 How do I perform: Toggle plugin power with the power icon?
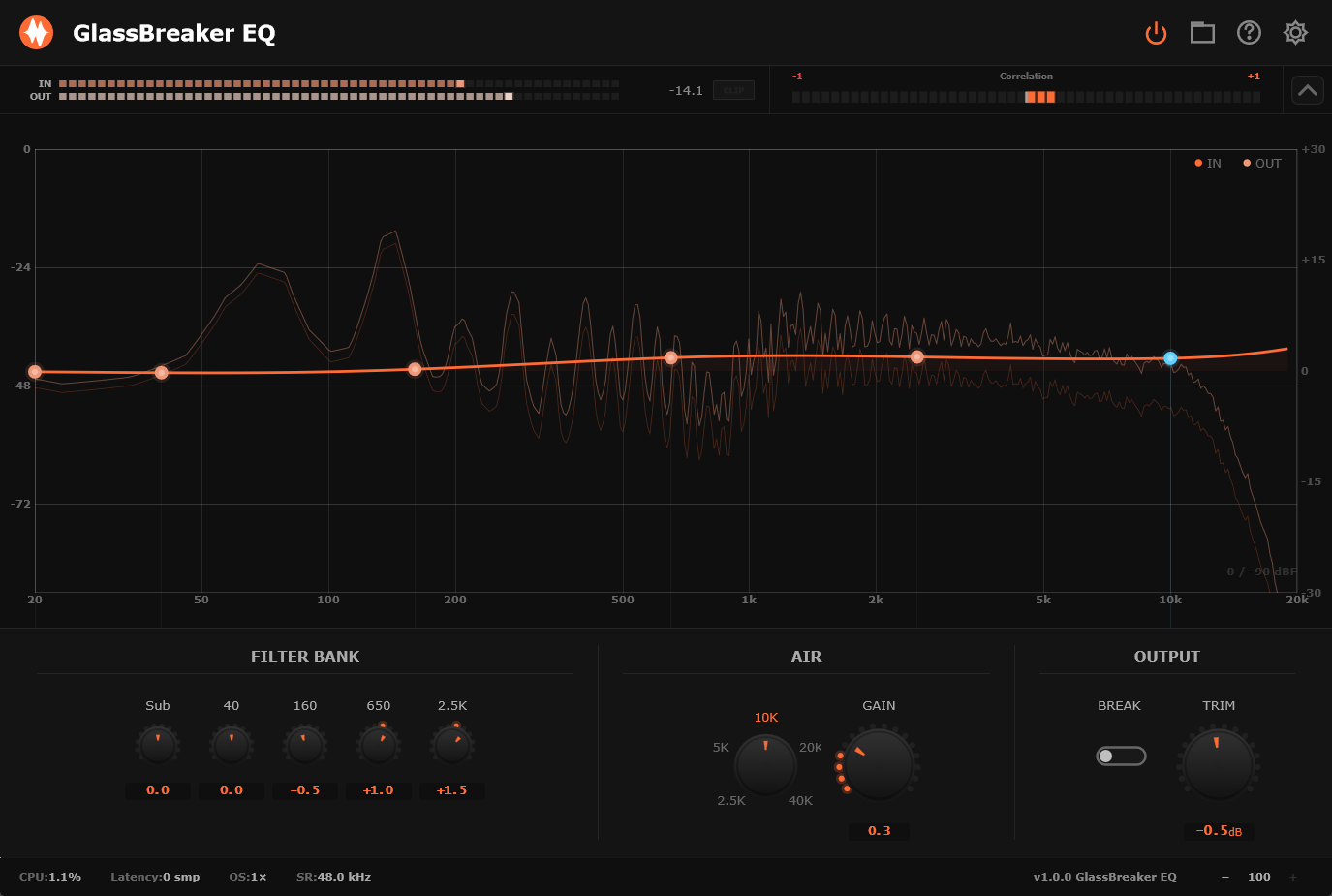(x=1156, y=32)
